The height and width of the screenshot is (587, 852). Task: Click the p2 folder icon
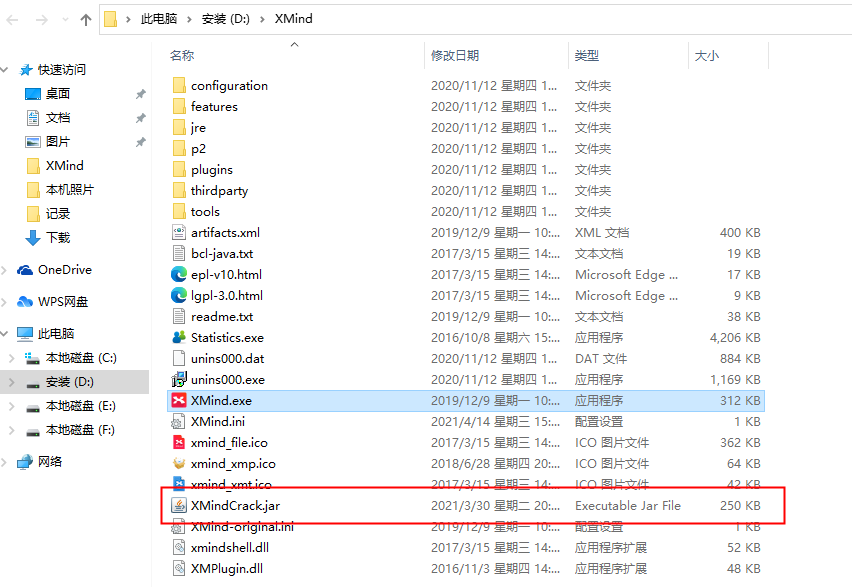point(179,148)
